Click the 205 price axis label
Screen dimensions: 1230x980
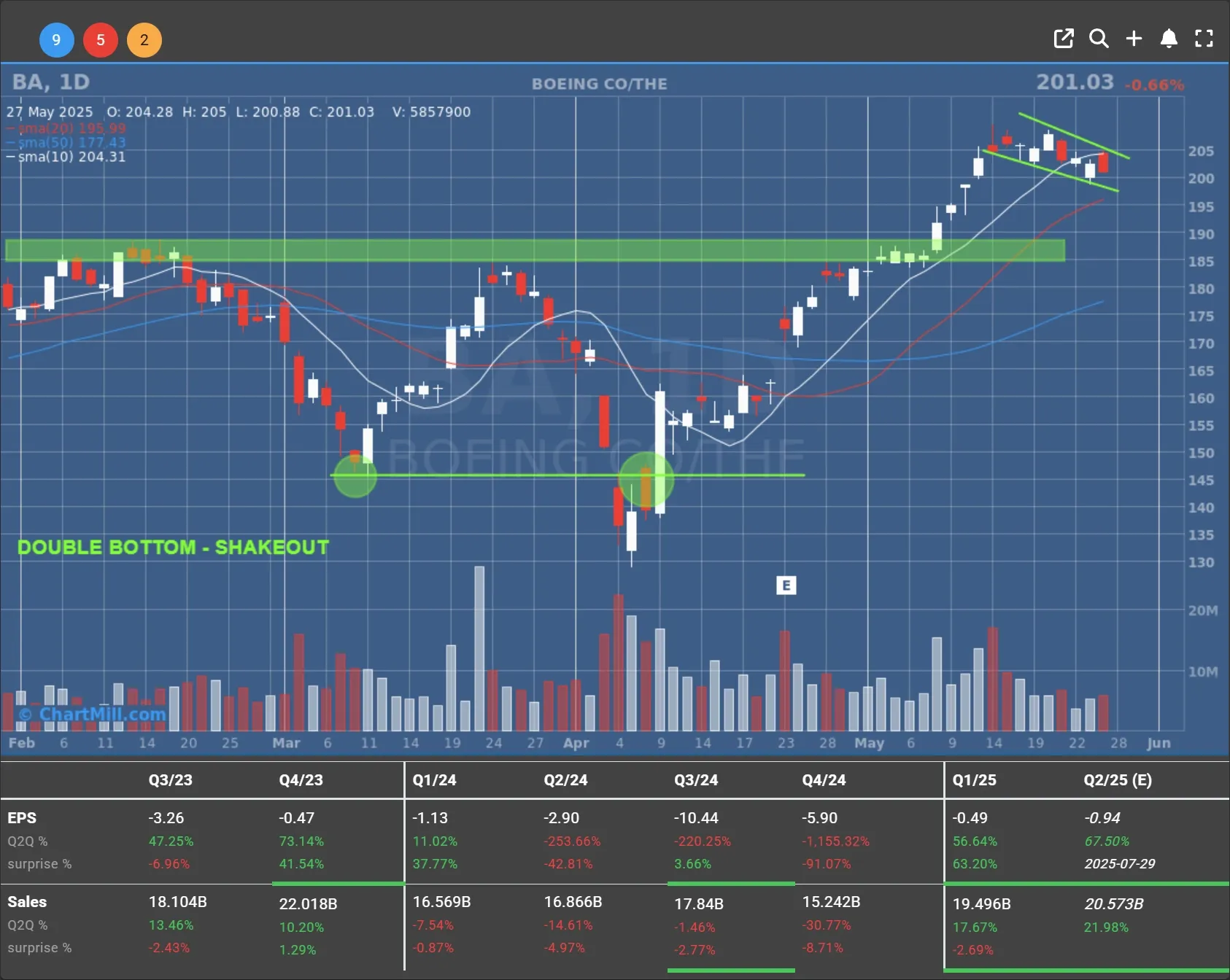1201,151
